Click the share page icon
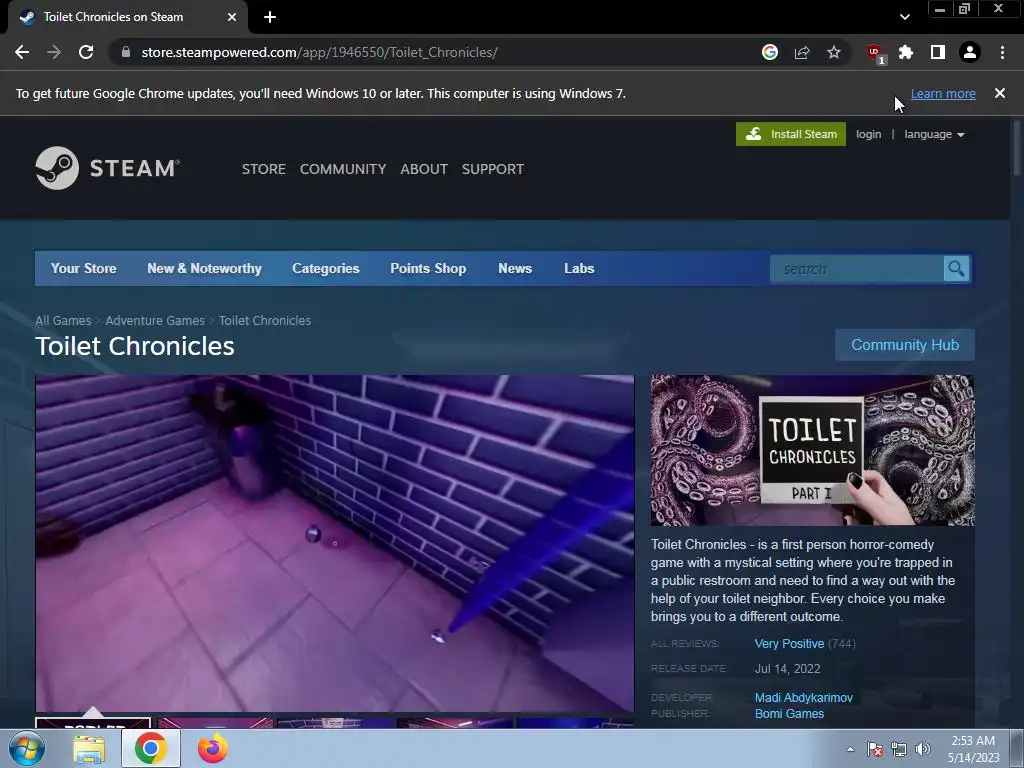The width and height of the screenshot is (1024, 768). click(x=802, y=52)
